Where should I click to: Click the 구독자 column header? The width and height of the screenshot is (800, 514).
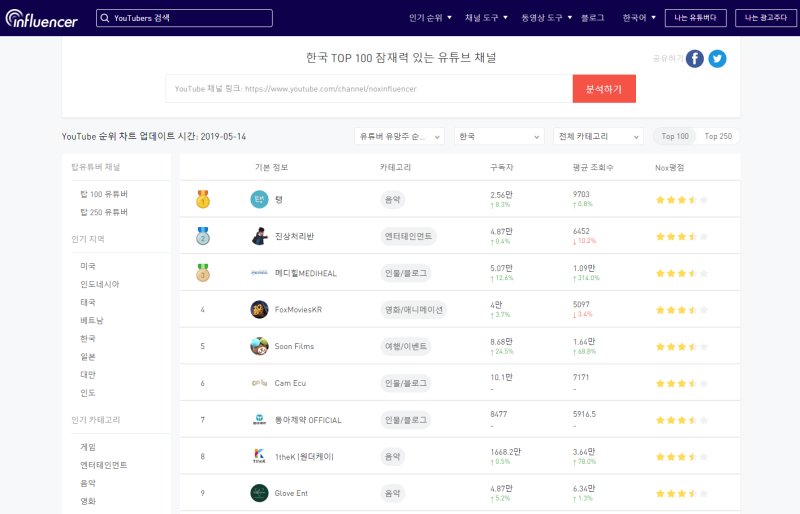coord(502,167)
